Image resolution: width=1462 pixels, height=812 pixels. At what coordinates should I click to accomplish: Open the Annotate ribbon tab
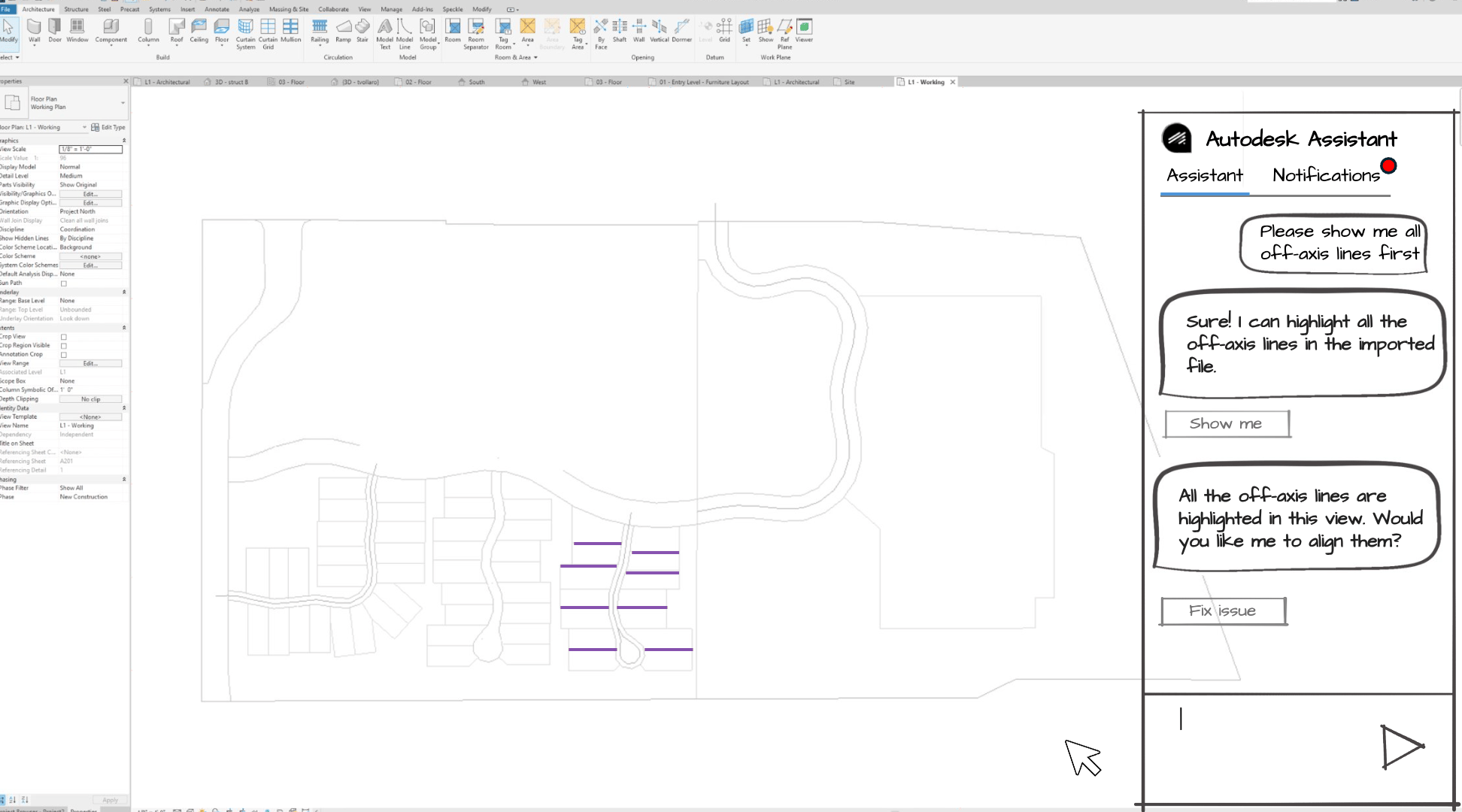point(217,9)
